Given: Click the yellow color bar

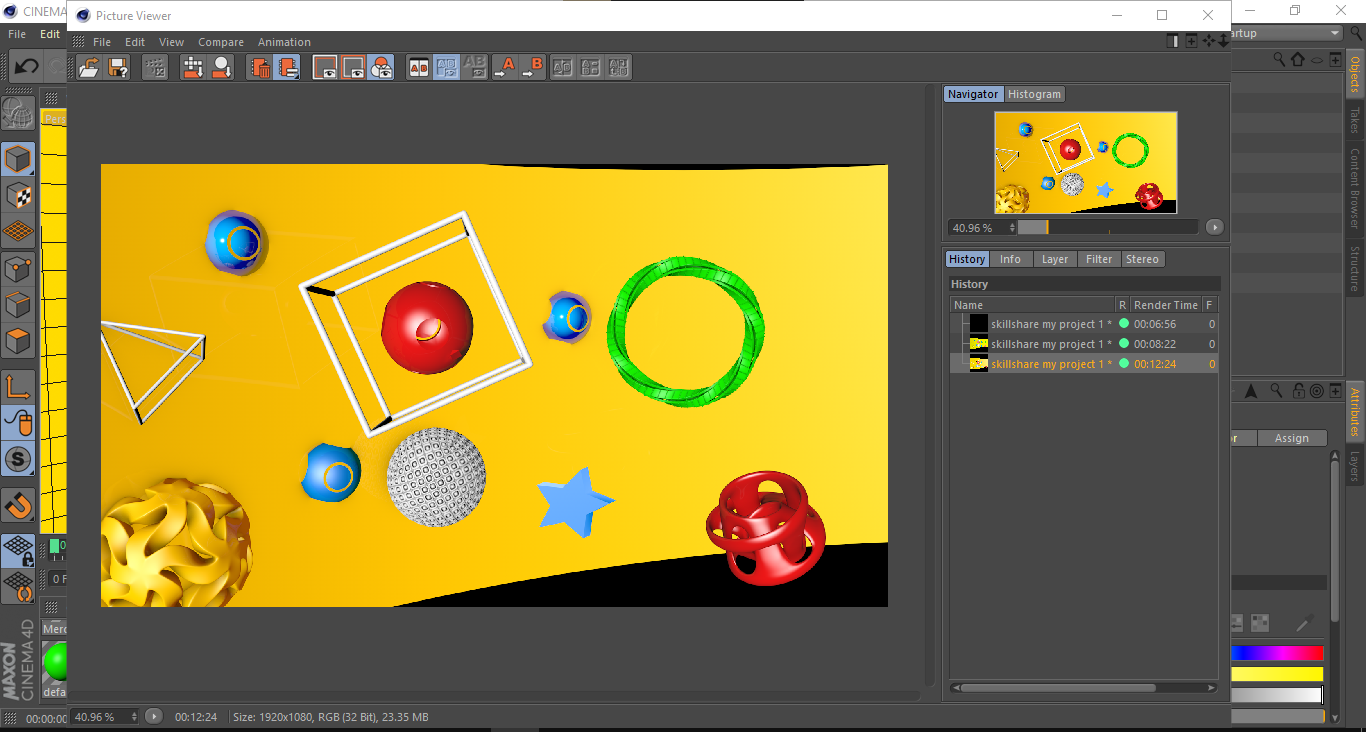Looking at the screenshot, I should pyautogui.click(x=1278, y=674).
